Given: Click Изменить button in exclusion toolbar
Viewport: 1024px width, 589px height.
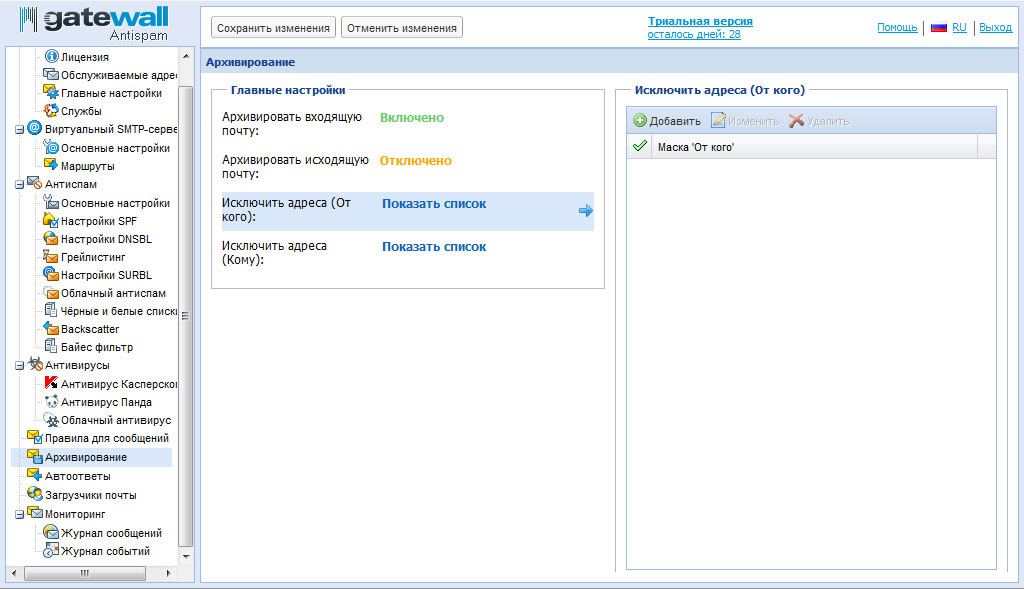Looking at the screenshot, I should 745,121.
